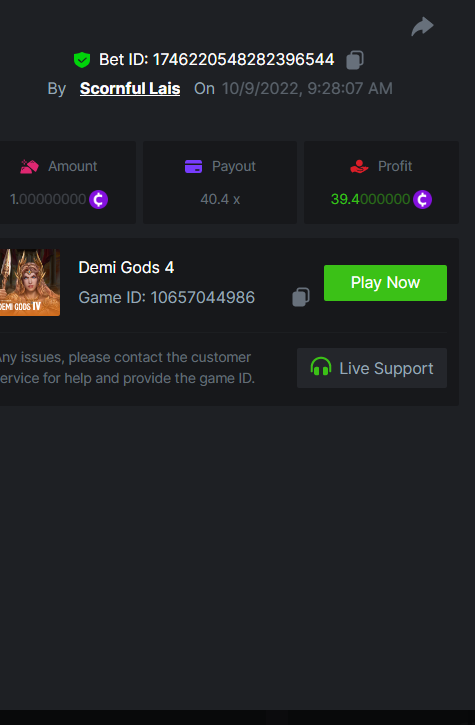Viewport: 475px width, 725px height.
Task: Open Scornful Lais user profile link
Action: [130, 88]
